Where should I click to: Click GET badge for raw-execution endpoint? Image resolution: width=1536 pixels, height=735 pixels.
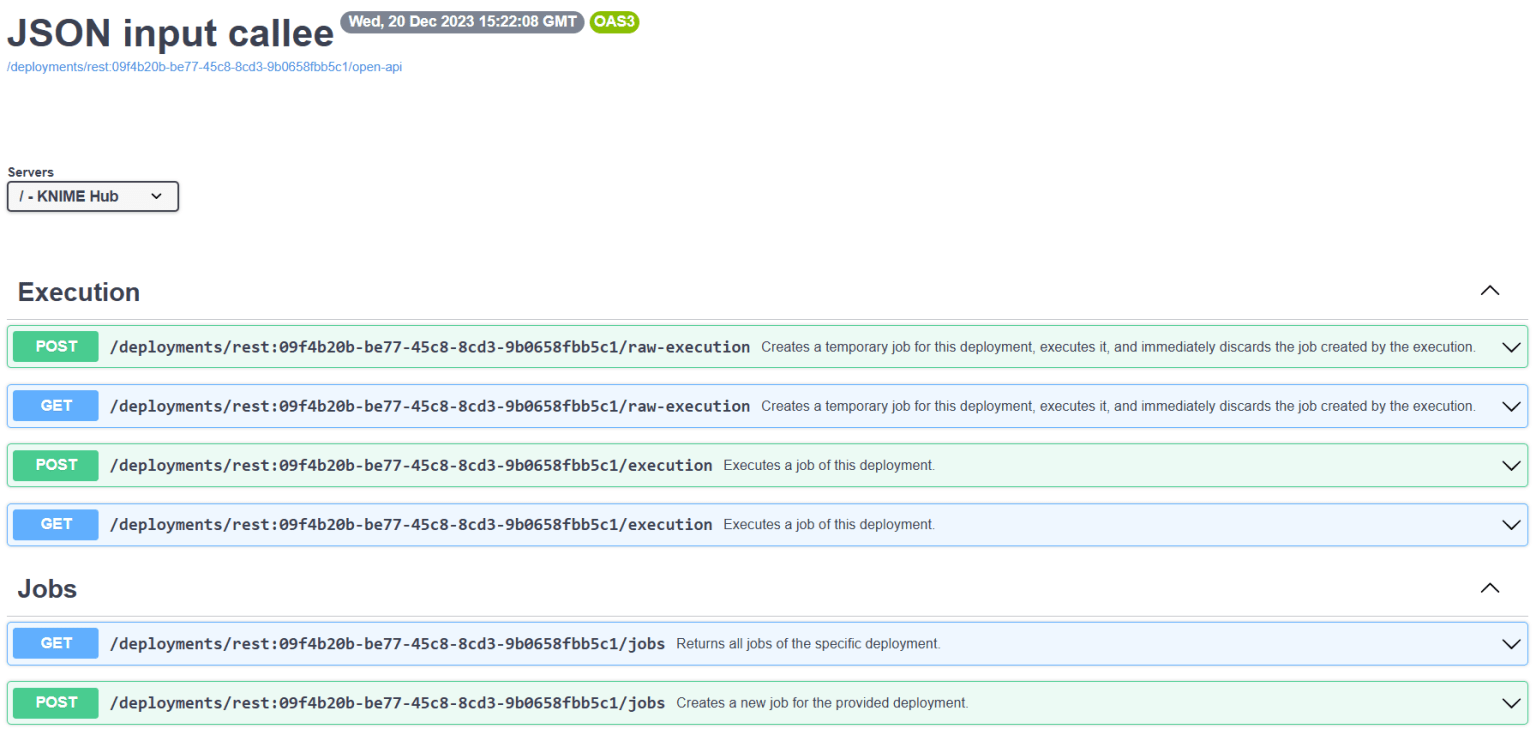click(x=56, y=405)
